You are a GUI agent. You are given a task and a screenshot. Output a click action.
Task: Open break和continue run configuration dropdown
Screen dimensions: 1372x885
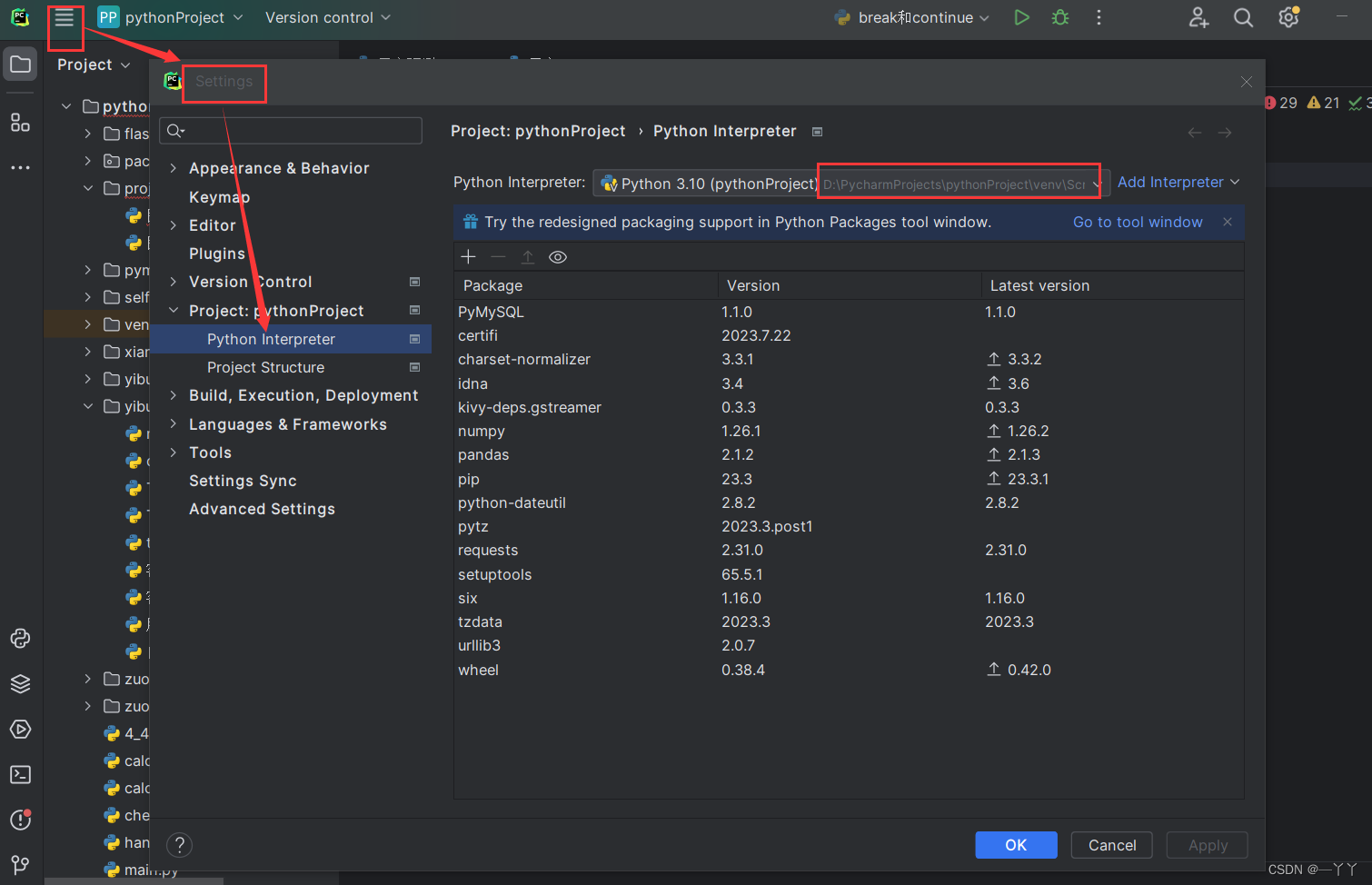coord(912,17)
